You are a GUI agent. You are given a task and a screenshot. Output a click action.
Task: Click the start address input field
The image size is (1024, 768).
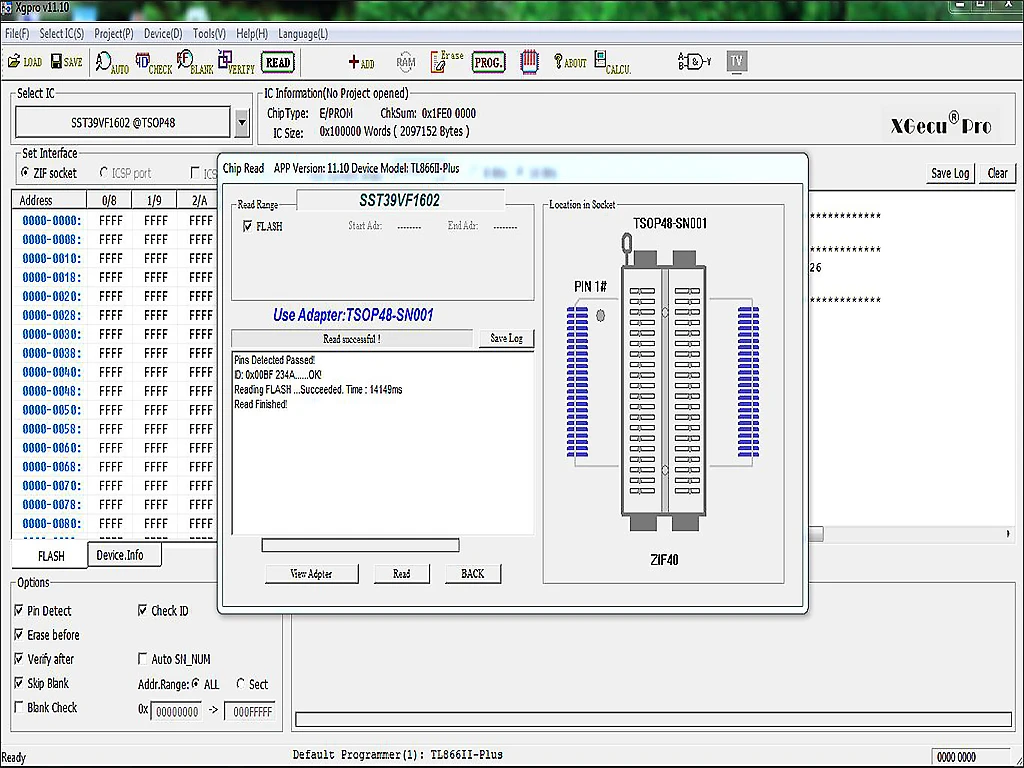click(x=175, y=712)
